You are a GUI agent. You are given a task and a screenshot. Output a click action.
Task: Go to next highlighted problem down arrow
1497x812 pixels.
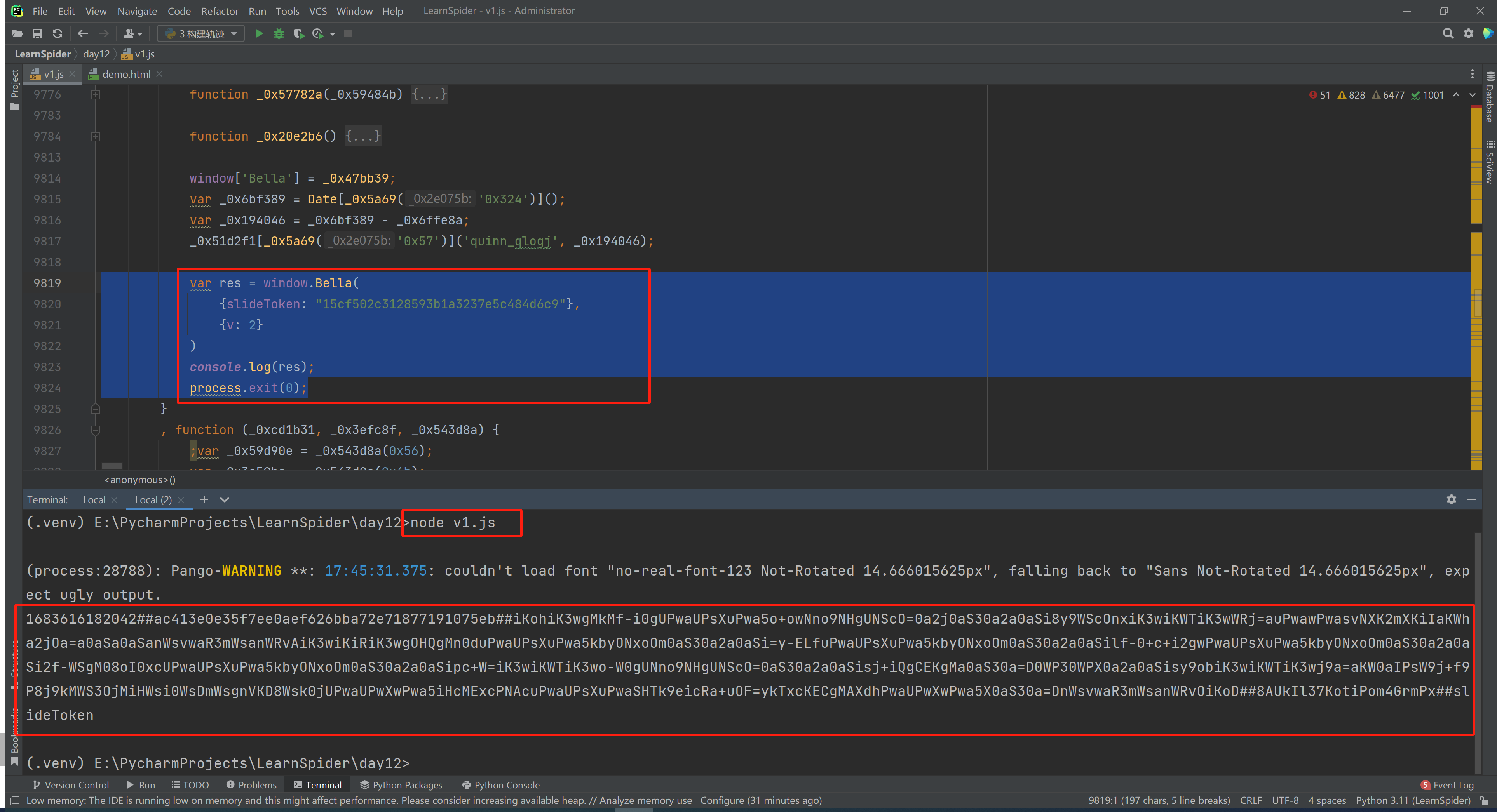coord(1473,95)
